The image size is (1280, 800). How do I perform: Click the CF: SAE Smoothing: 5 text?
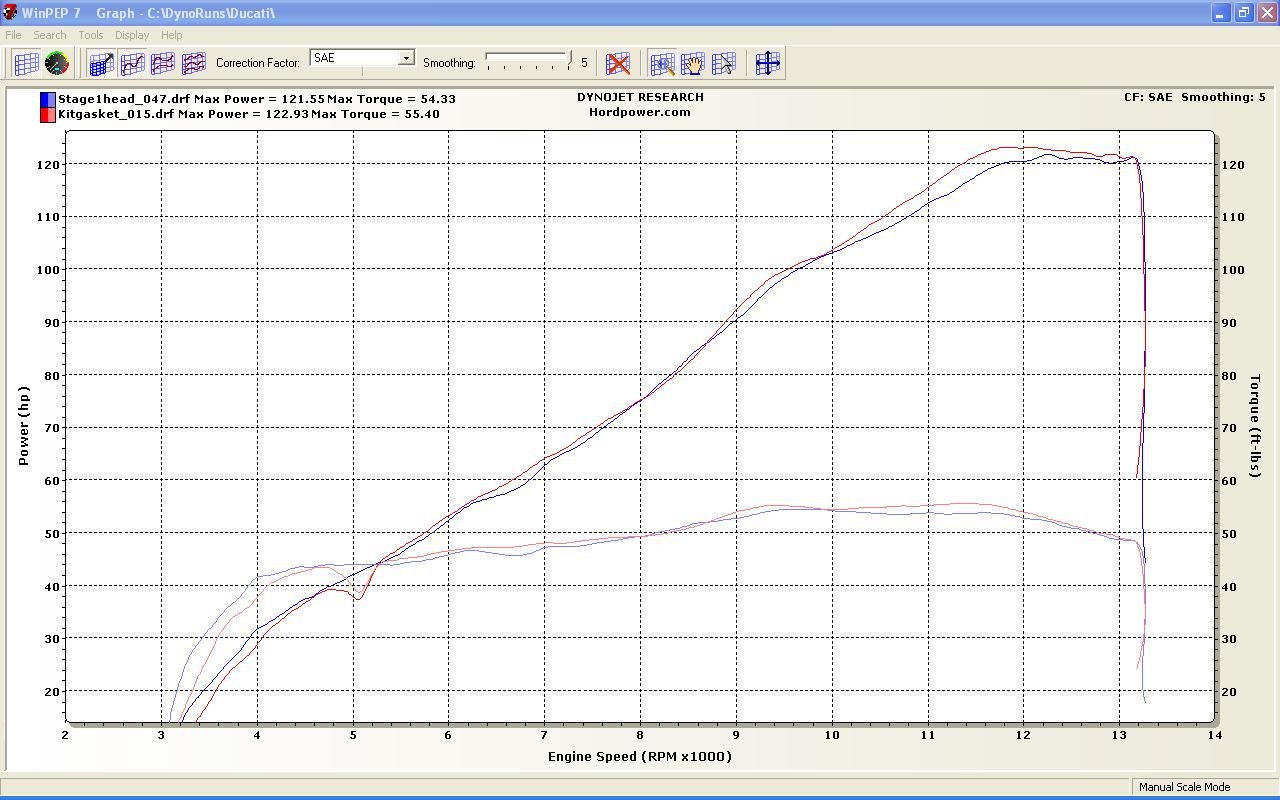tap(1195, 97)
